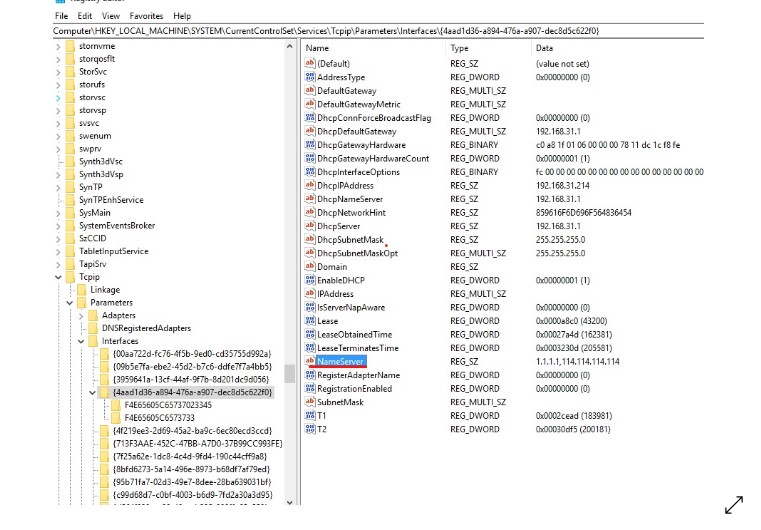Expand the stornvme tree node
Viewport: 761px width, 530px height.
point(58,47)
